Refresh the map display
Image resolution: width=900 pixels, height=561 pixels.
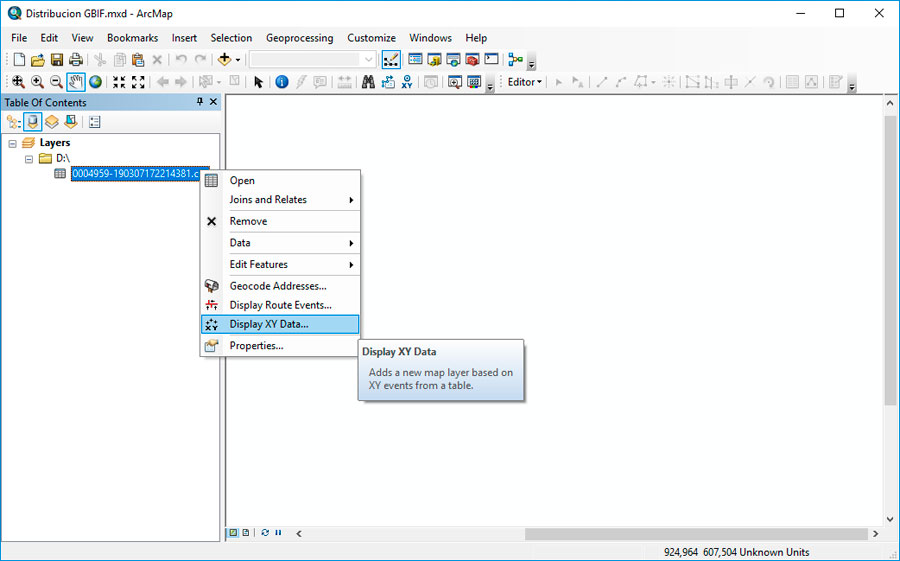265,533
